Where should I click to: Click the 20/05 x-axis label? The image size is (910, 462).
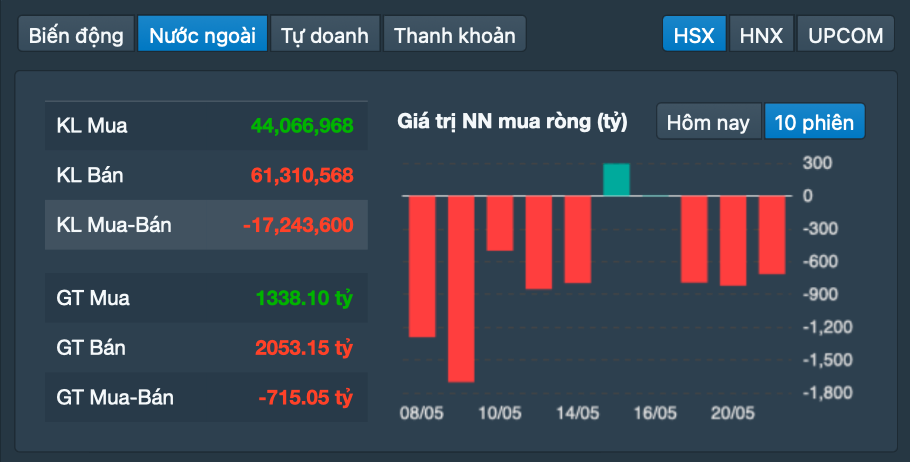[x=733, y=413]
